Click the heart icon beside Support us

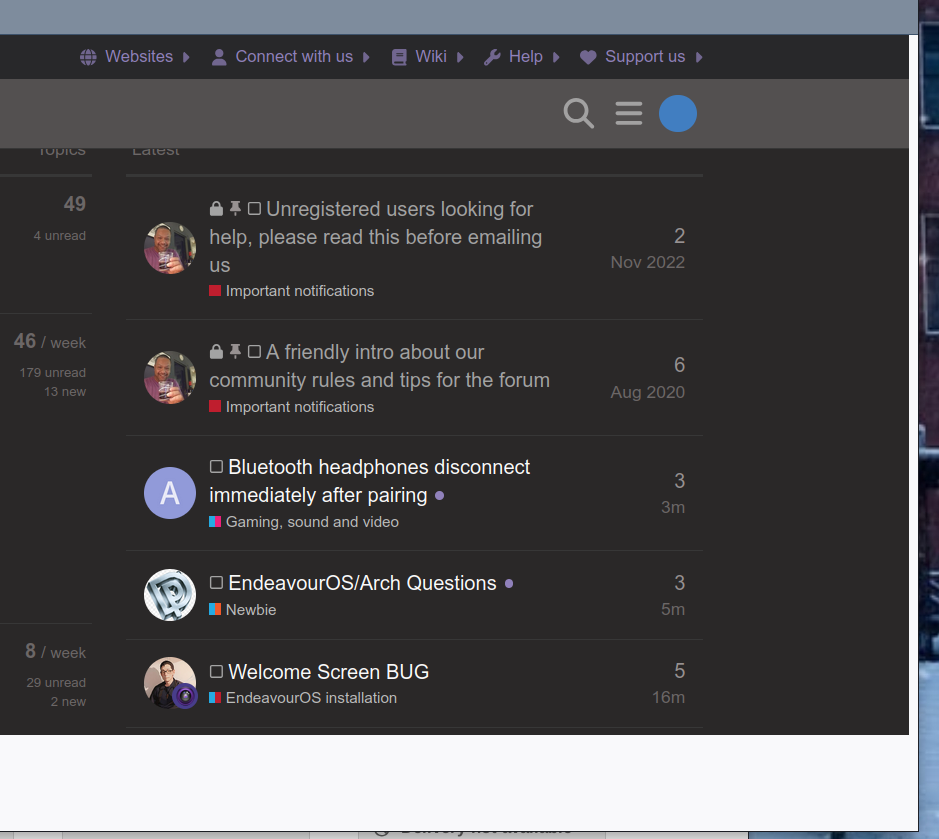click(588, 57)
